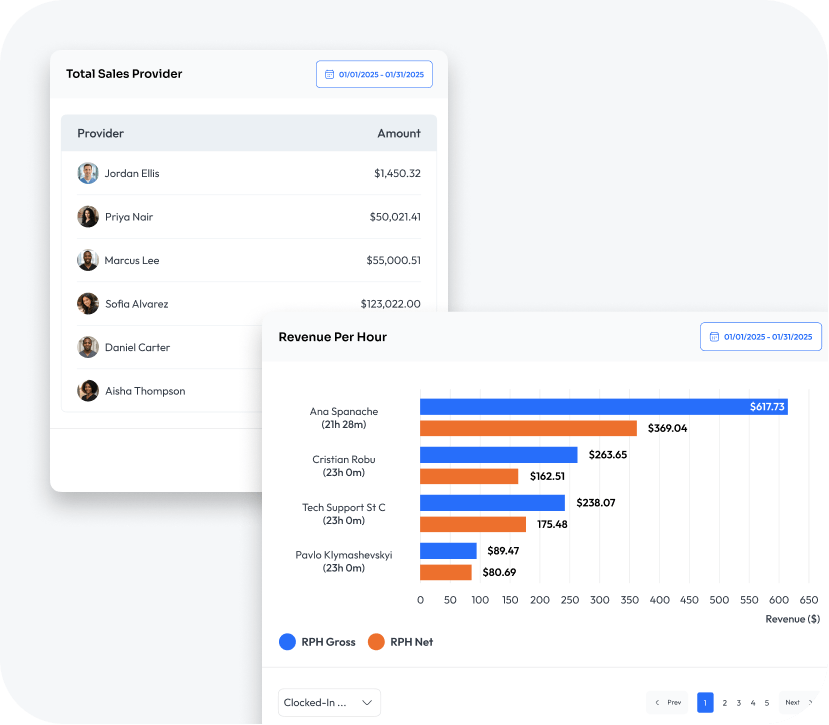829x725 pixels.
Task: Open the Clocked-In dropdown
Action: [329, 703]
